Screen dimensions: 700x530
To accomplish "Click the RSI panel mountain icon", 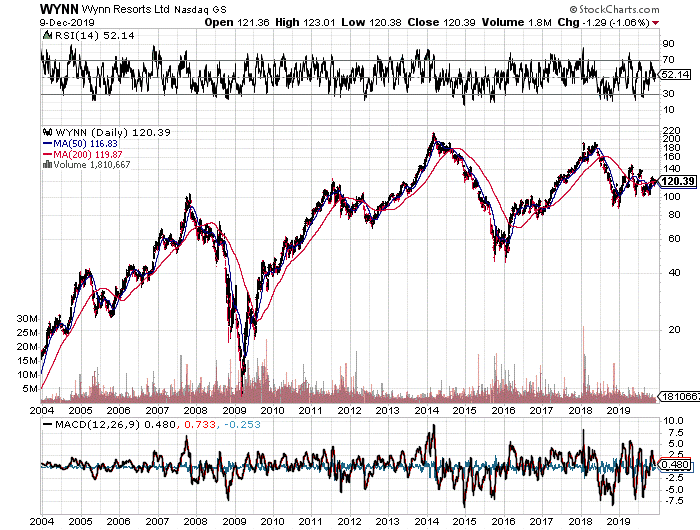I will 47,35.
